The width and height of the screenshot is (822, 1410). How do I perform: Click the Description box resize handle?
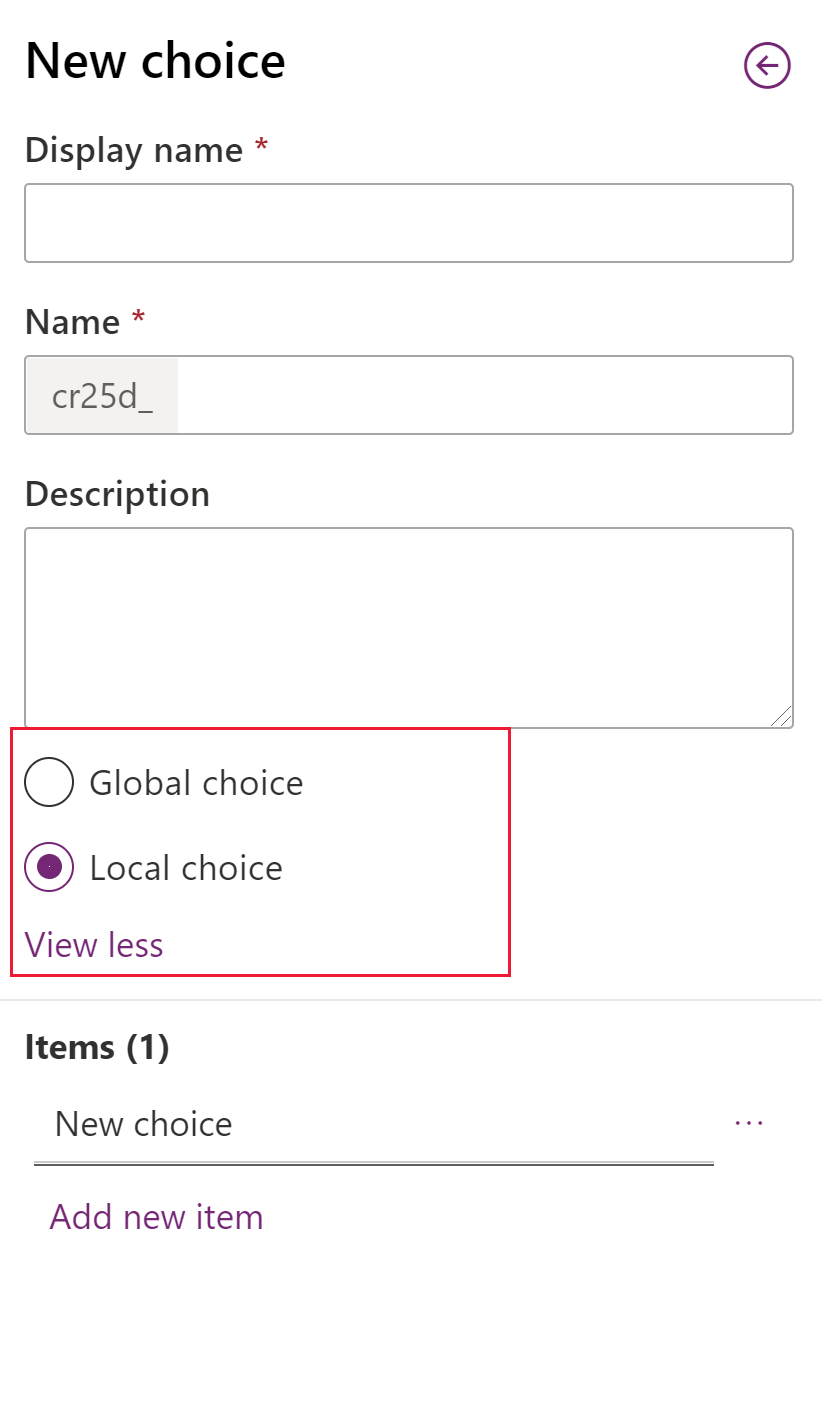pyautogui.click(x=781, y=715)
